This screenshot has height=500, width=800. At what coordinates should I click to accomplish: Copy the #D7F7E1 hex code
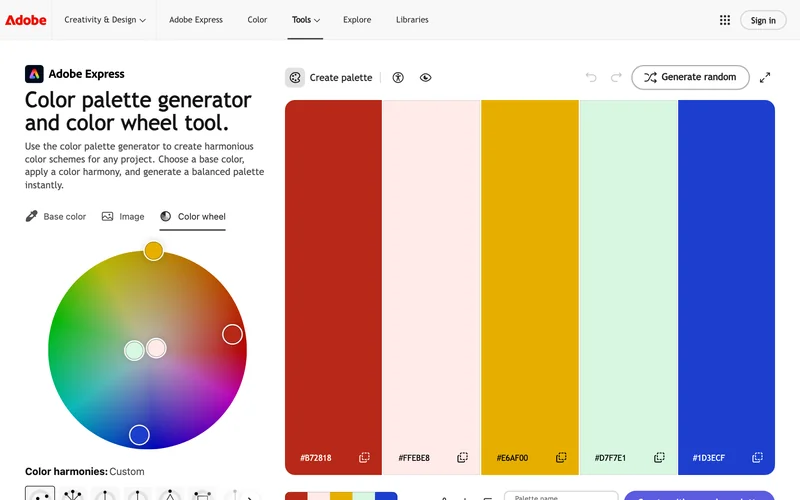point(659,457)
